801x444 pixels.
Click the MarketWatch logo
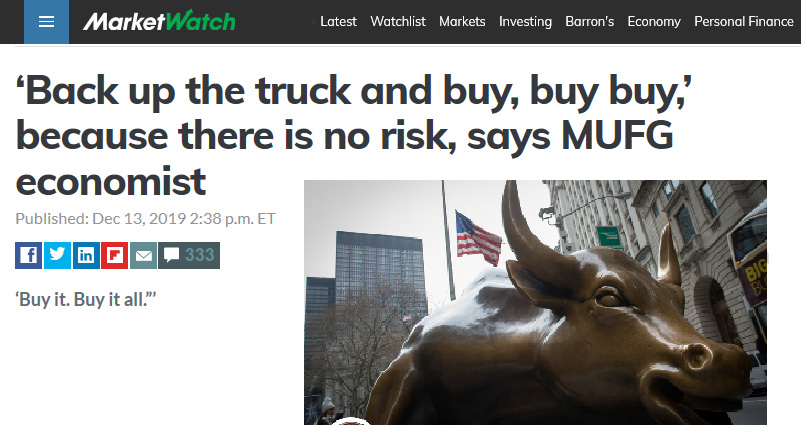coord(159,21)
